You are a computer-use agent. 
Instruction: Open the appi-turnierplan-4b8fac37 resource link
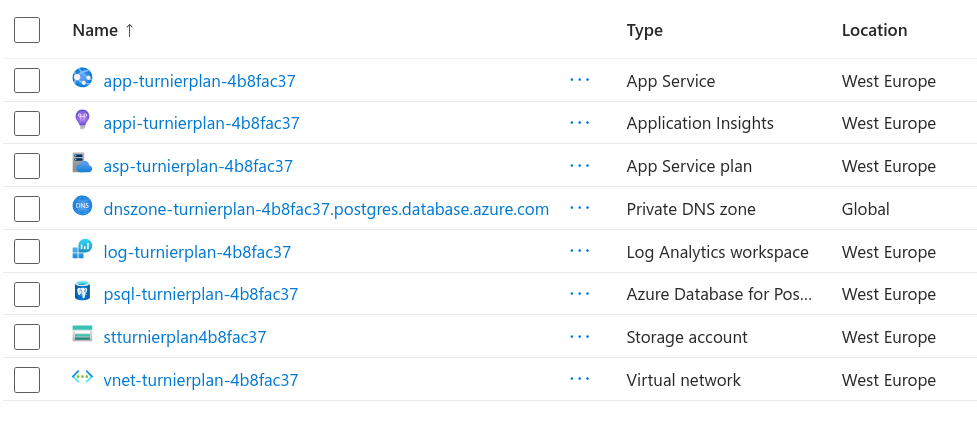click(x=201, y=123)
